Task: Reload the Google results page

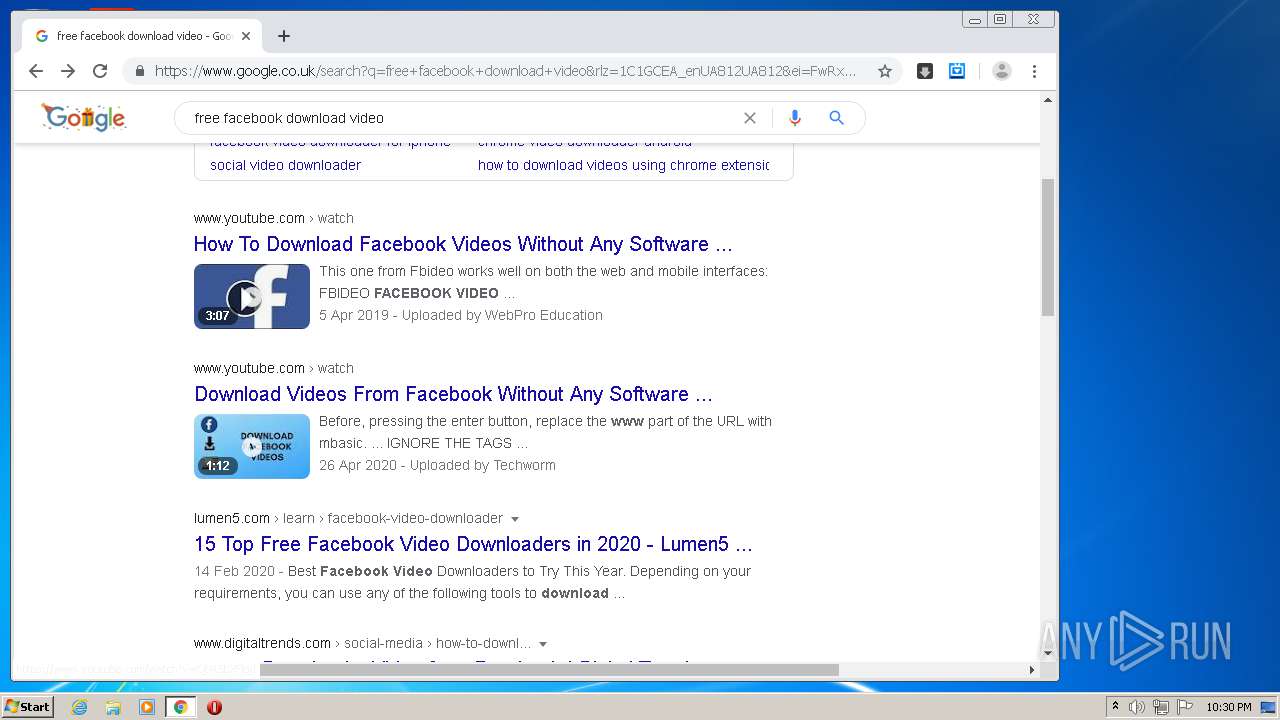Action: (100, 71)
